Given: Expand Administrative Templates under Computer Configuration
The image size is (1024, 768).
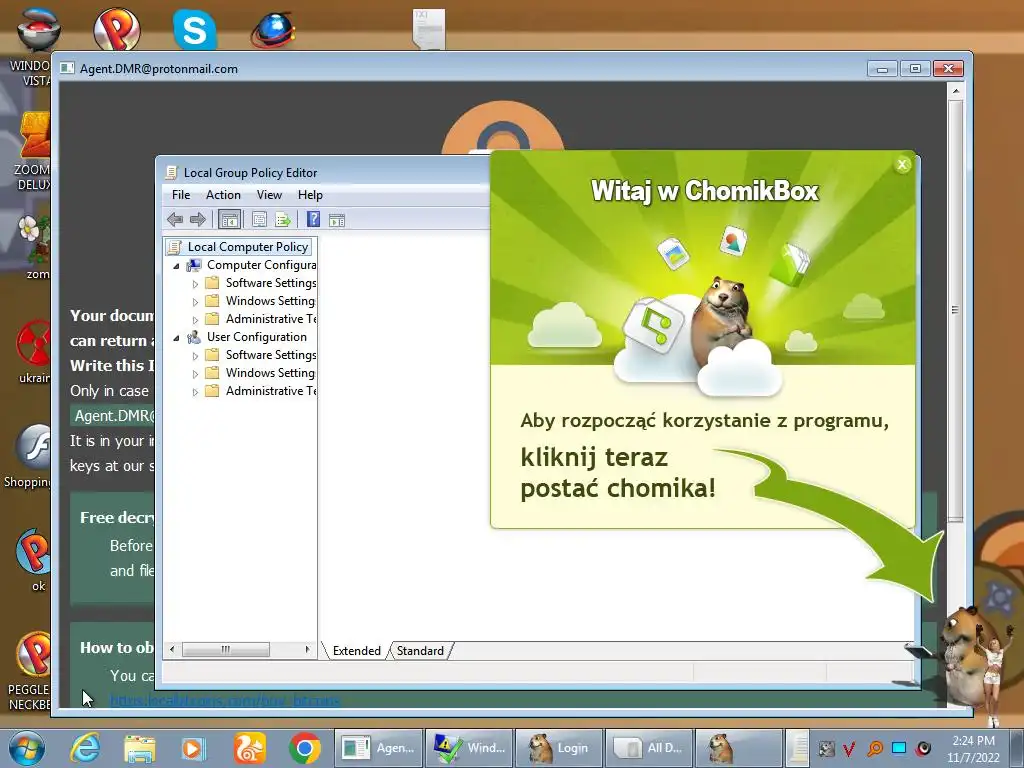Looking at the screenshot, I should tap(195, 320).
